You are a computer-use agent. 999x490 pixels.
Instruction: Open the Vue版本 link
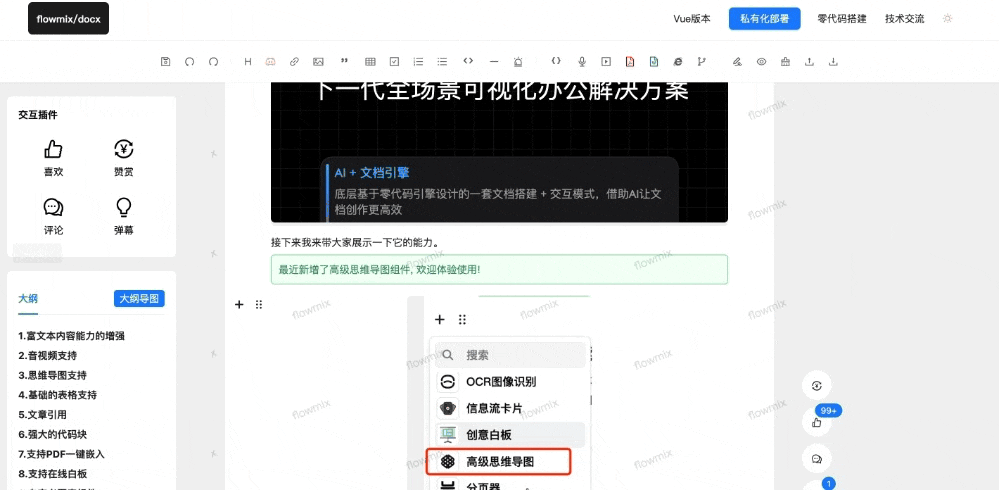(x=692, y=18)
